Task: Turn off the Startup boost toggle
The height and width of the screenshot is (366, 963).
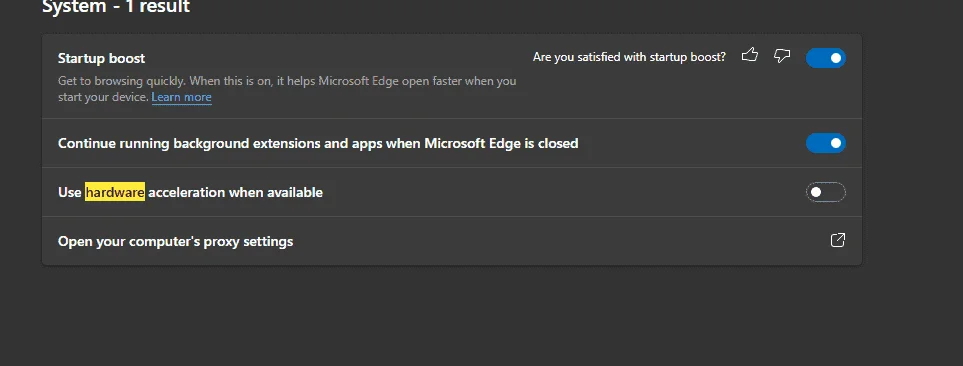Action: 825,58
